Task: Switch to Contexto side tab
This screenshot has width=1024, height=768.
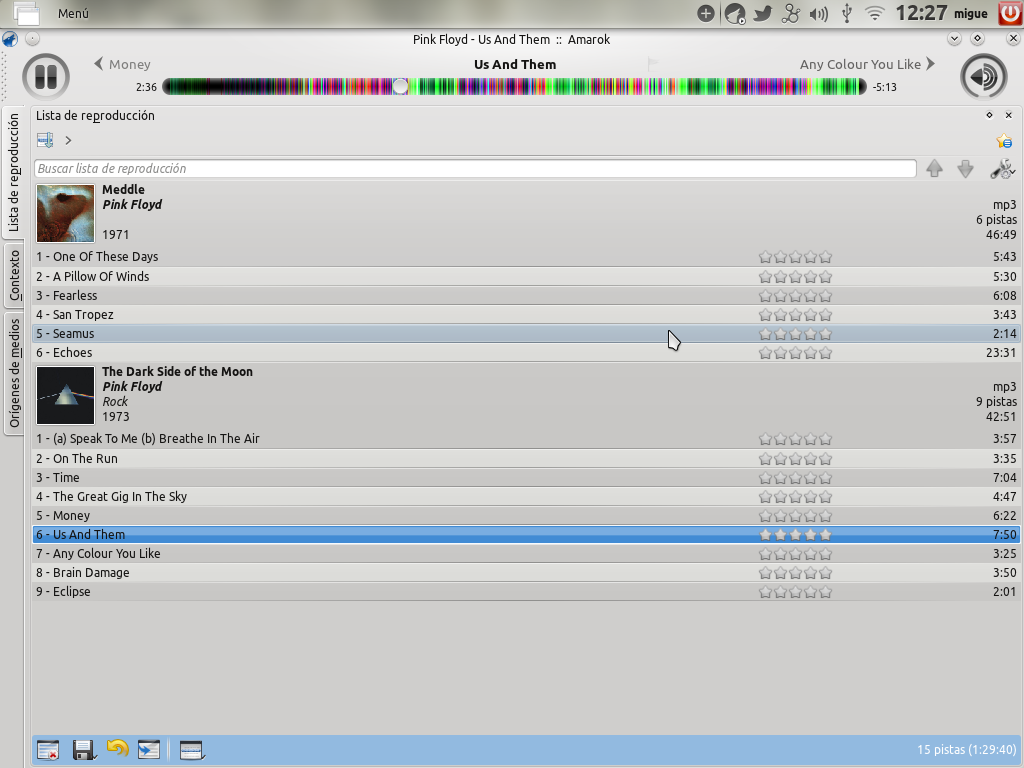Action: 14,274
